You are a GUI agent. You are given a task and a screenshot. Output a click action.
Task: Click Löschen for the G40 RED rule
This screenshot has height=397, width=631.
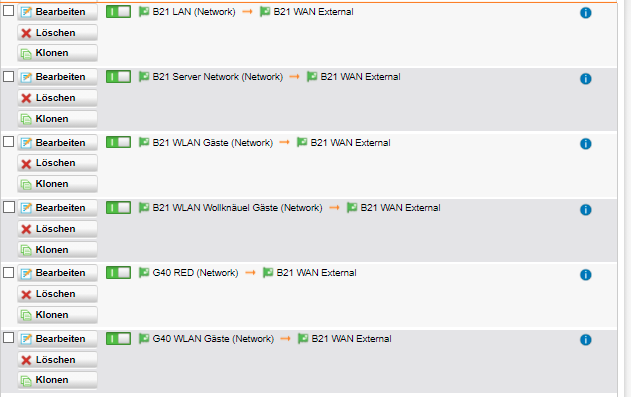click(57, 294)
